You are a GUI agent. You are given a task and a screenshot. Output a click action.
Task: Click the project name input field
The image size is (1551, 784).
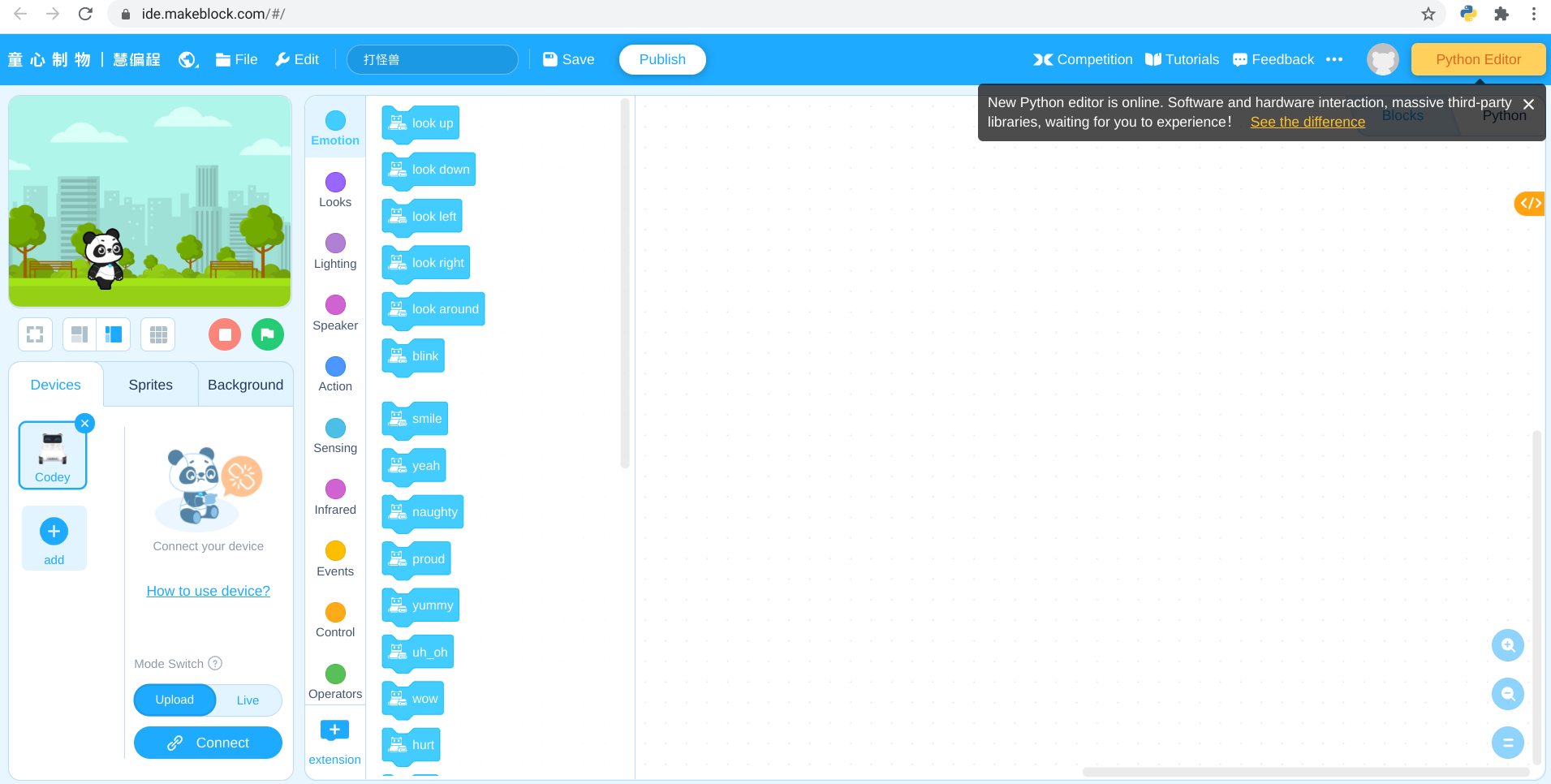coord(432,59)
